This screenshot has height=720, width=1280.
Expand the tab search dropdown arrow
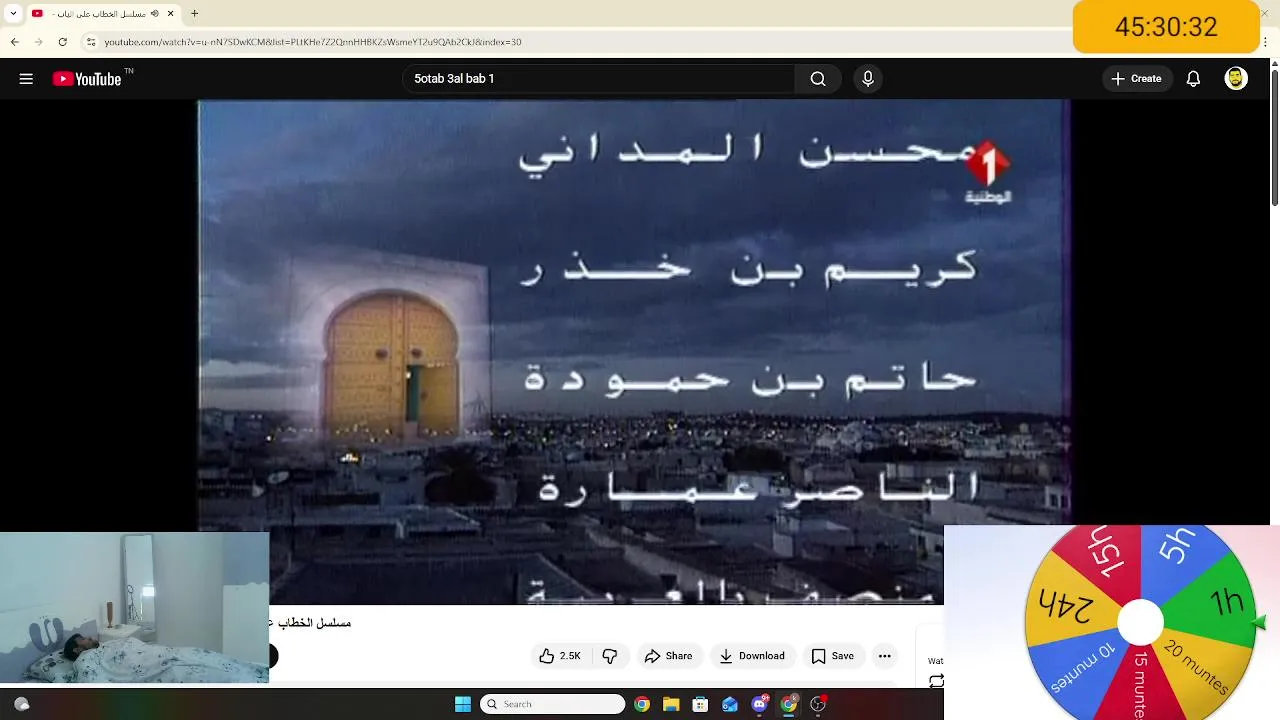click(13, 14)
